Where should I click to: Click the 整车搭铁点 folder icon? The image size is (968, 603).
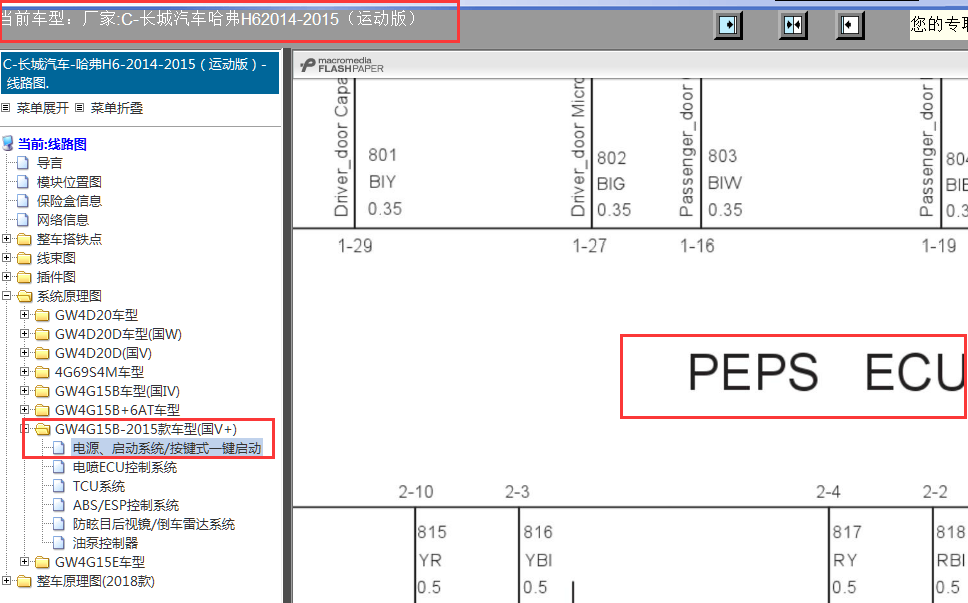(x=24, y=239)
